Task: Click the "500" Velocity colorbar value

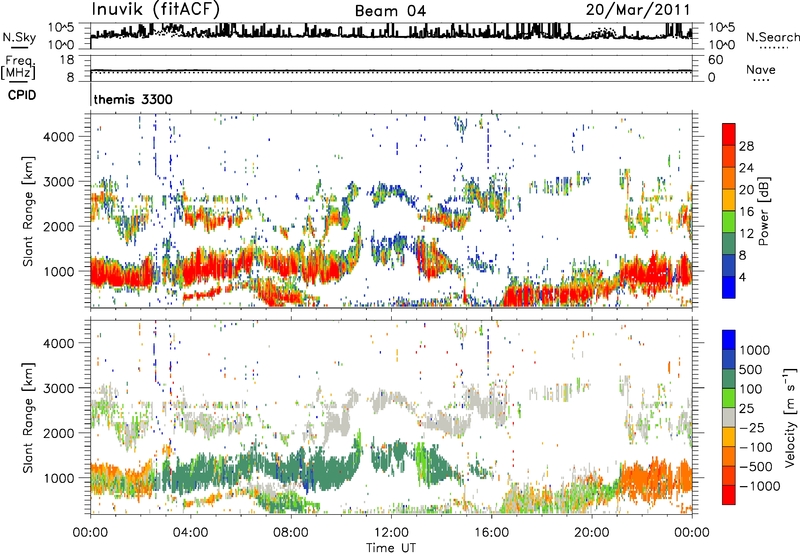Action: 751,369
